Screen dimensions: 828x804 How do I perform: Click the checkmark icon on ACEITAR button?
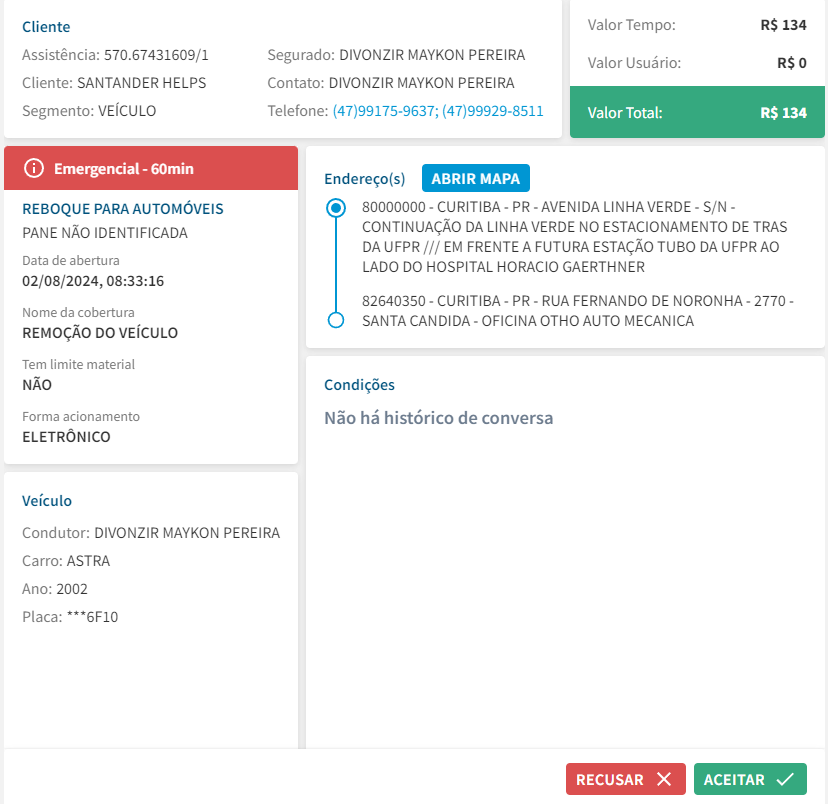click(x=785, y=780)
